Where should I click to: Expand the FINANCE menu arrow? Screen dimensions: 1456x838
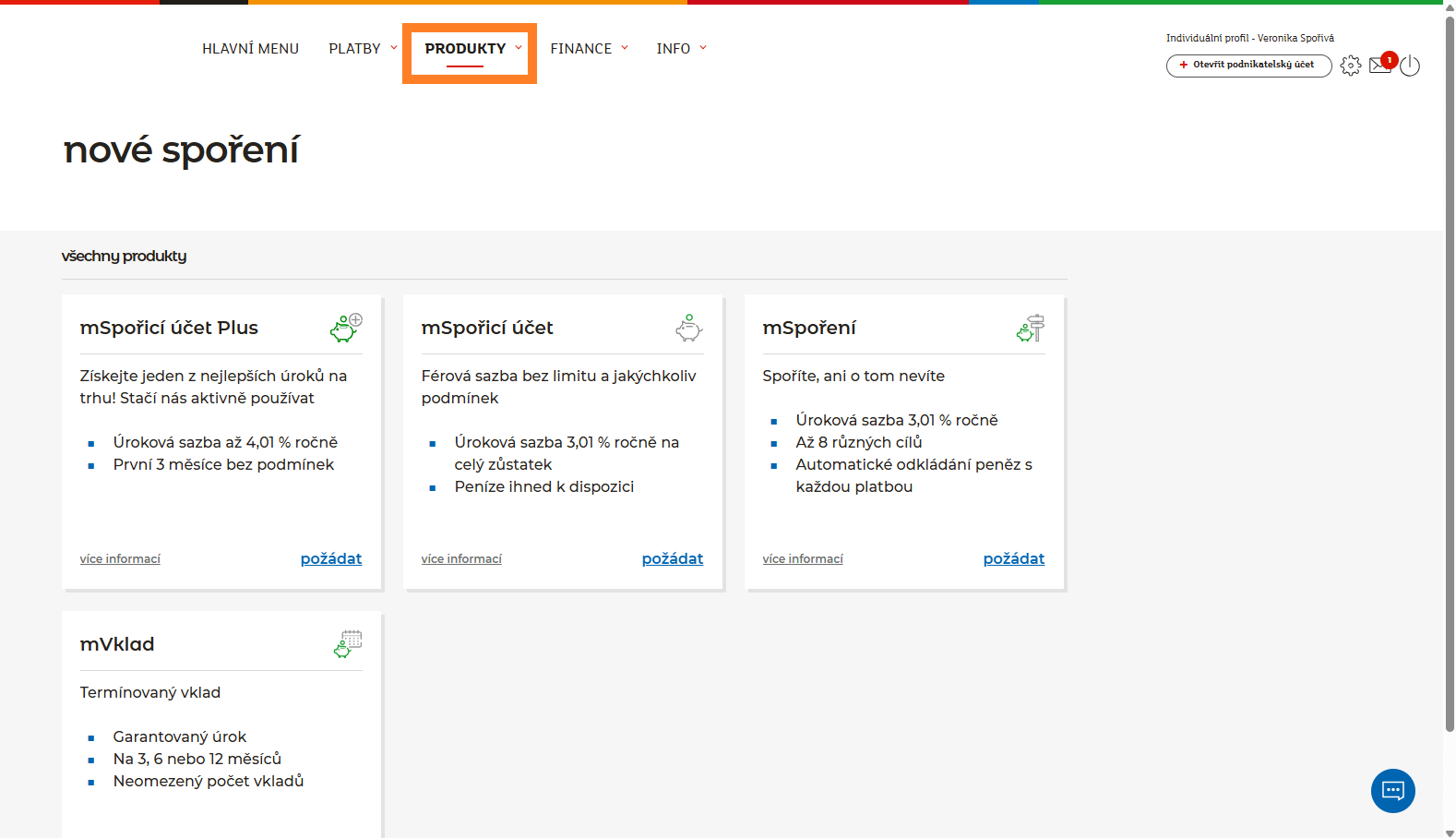point(625,48)
